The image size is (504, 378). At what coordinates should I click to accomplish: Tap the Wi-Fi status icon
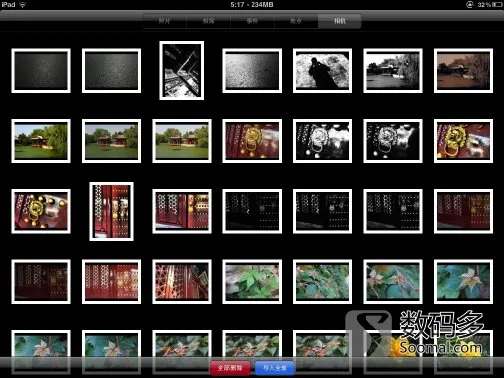pos(23,5)
